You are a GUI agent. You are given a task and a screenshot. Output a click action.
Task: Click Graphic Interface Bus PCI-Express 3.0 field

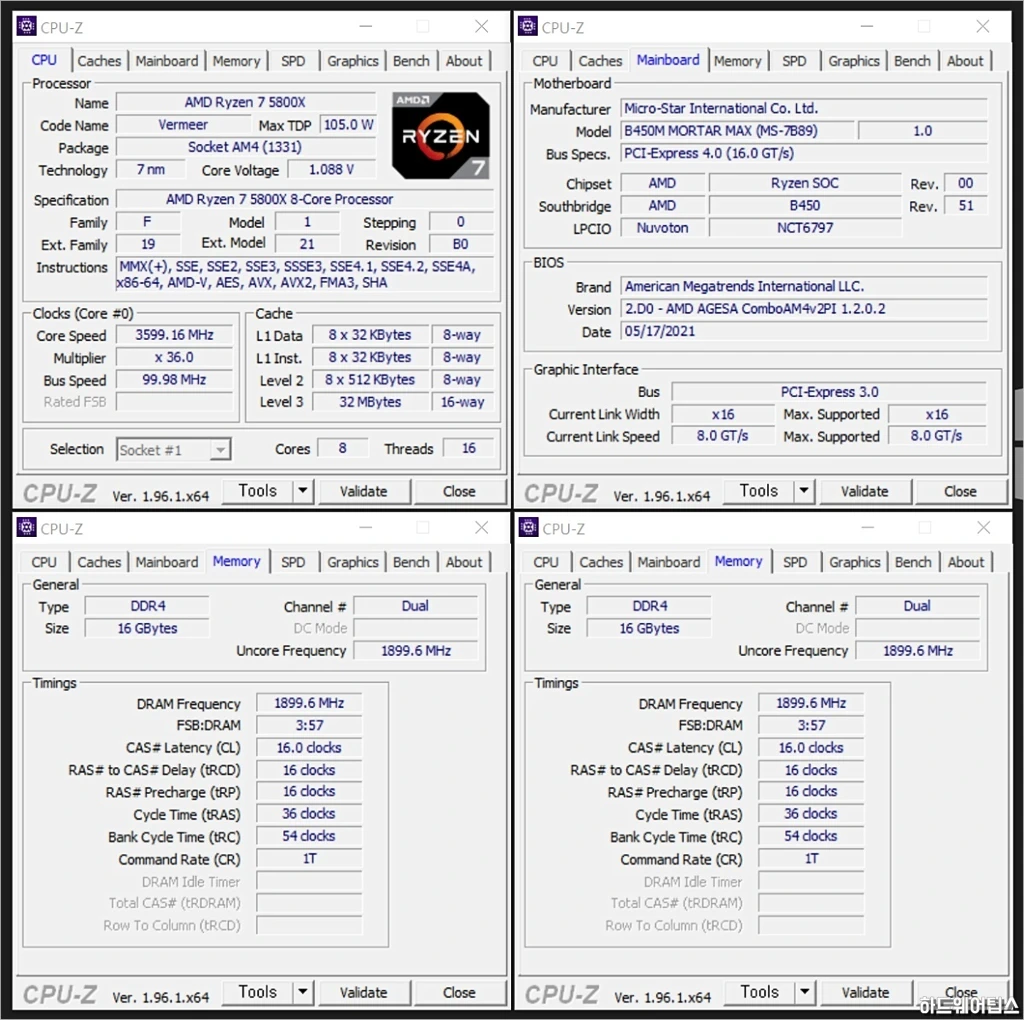pos(829,392)
